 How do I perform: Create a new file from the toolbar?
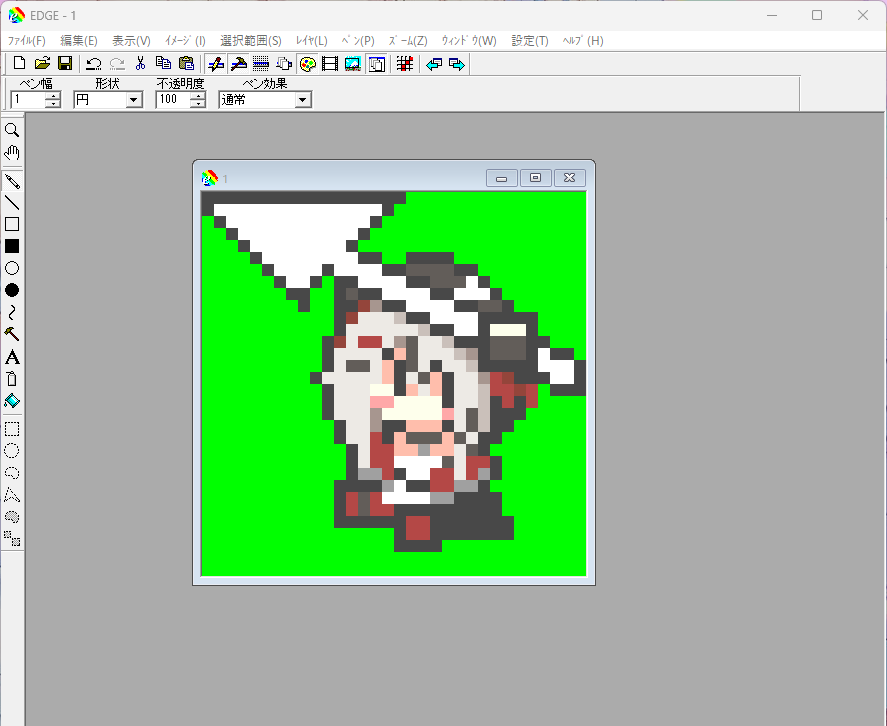click(x=19, y=63)
